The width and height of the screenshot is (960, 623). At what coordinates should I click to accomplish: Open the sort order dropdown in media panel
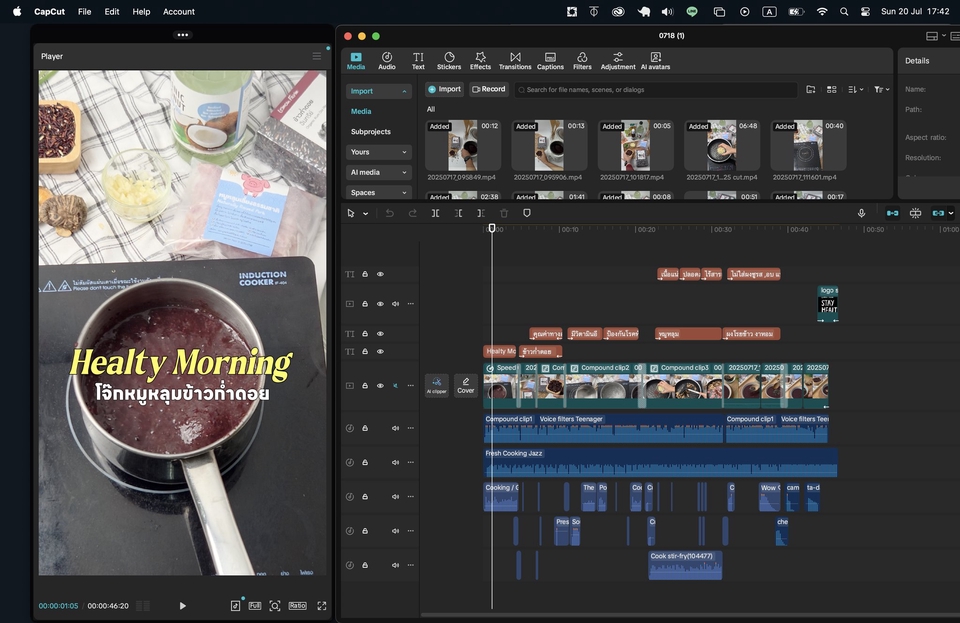click(856, 89)
